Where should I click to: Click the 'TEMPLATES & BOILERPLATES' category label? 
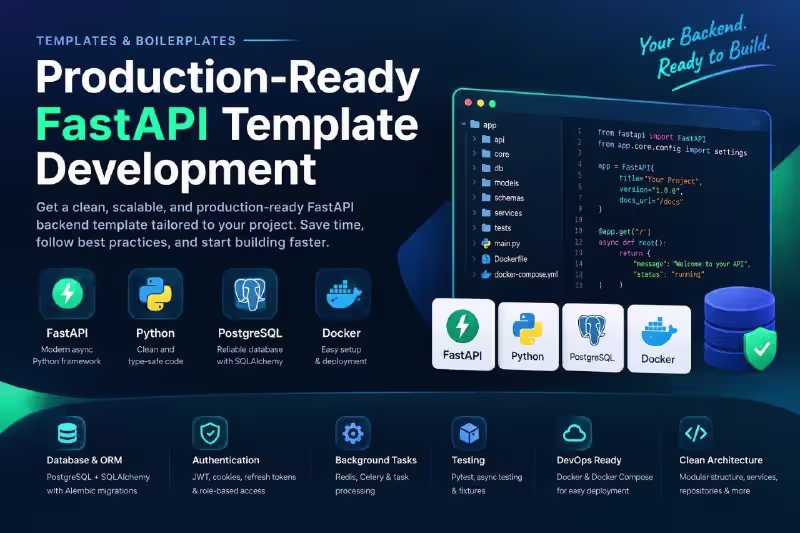click(x=136, y=41)
